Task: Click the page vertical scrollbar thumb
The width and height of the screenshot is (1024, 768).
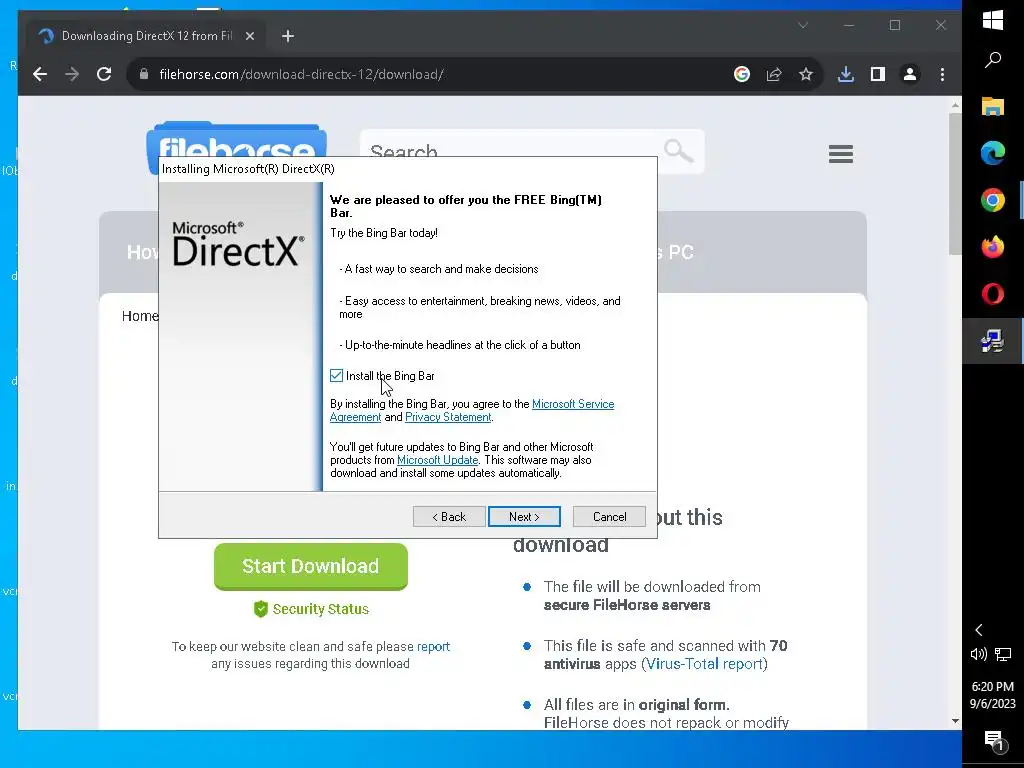Action: [x=955, y=184]
